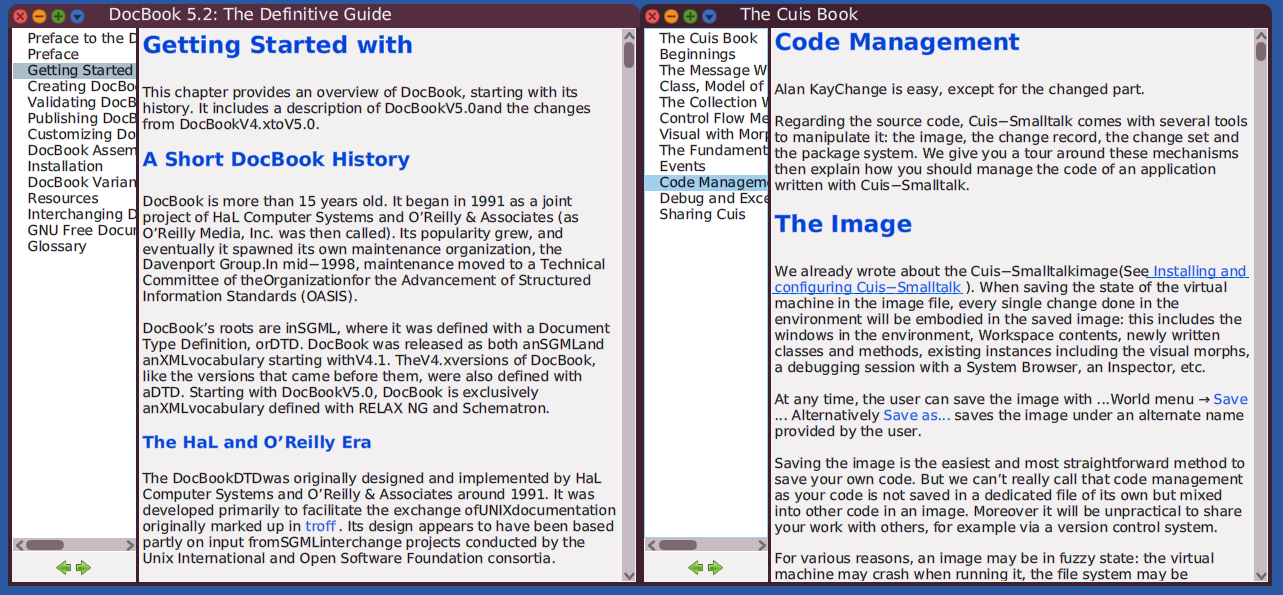Expand Cuis Book window using green button

click(690, 16)
